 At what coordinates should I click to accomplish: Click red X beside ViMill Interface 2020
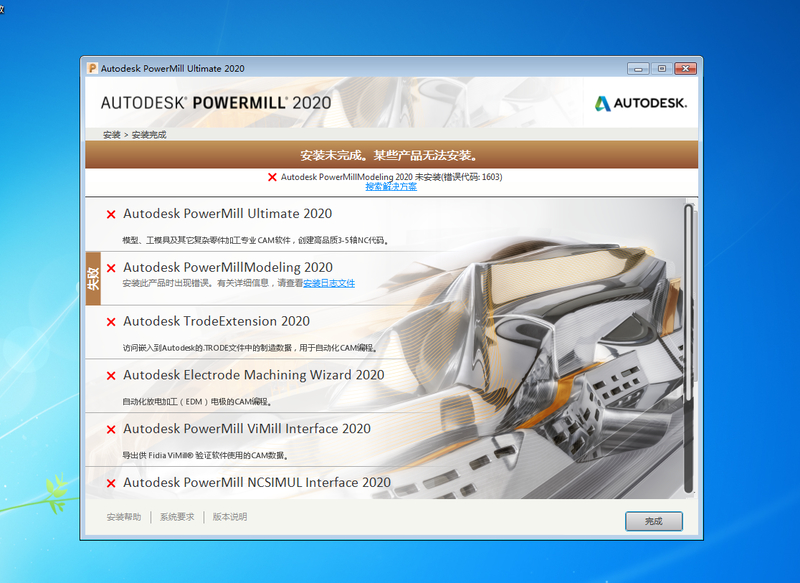click(x=111, y=429)
